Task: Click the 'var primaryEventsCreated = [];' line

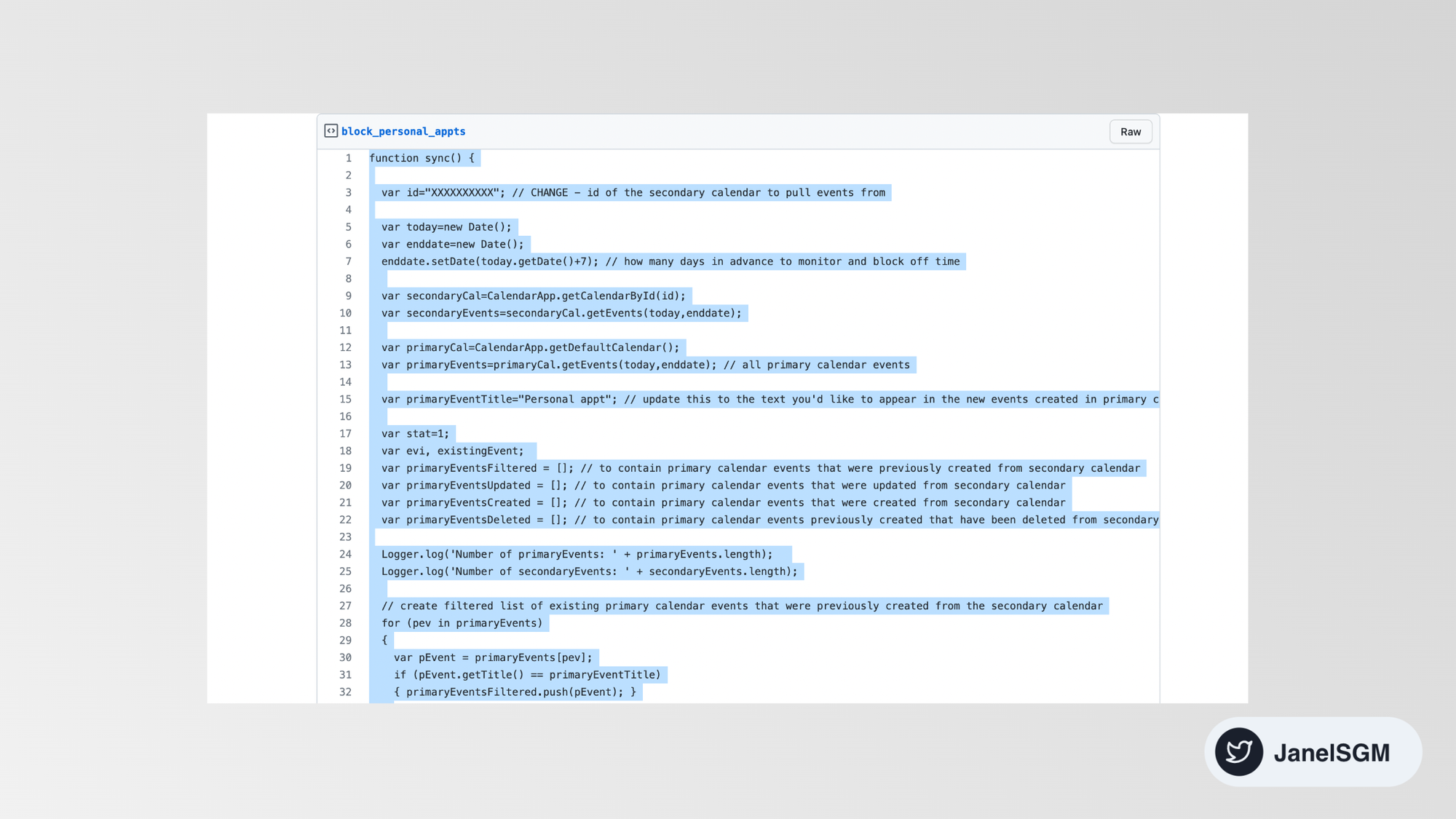Action: [x=724, y=502]
